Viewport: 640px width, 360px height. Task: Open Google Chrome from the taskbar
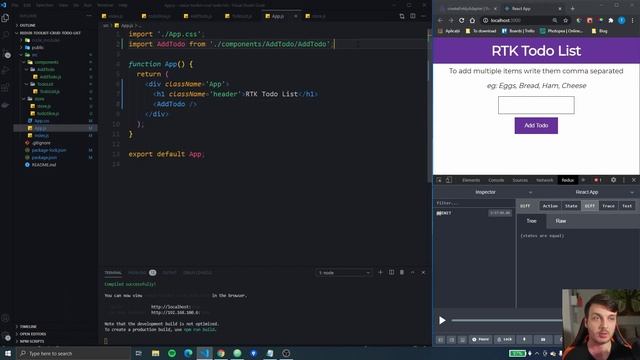tap(221, 353)
